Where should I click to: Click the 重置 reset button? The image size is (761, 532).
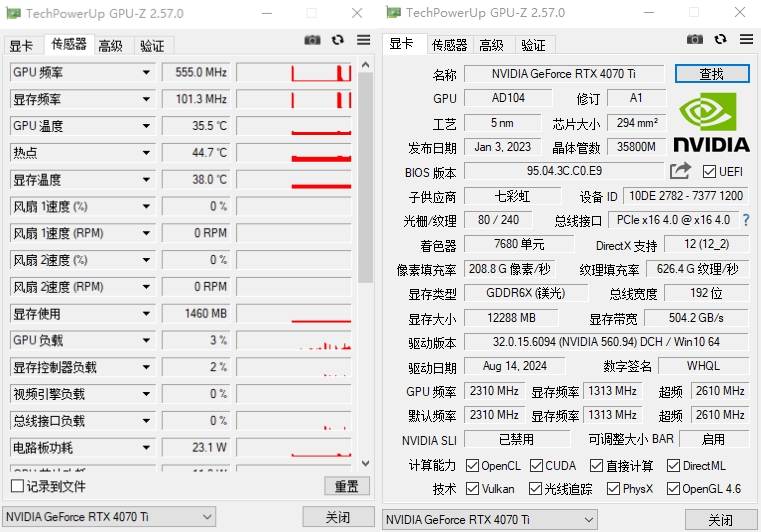(x=347, y=486)
